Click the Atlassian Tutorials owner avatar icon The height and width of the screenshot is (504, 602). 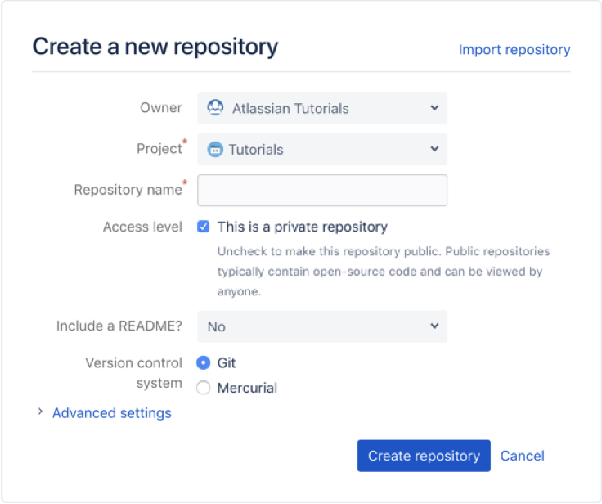click(x=215, y=108)
